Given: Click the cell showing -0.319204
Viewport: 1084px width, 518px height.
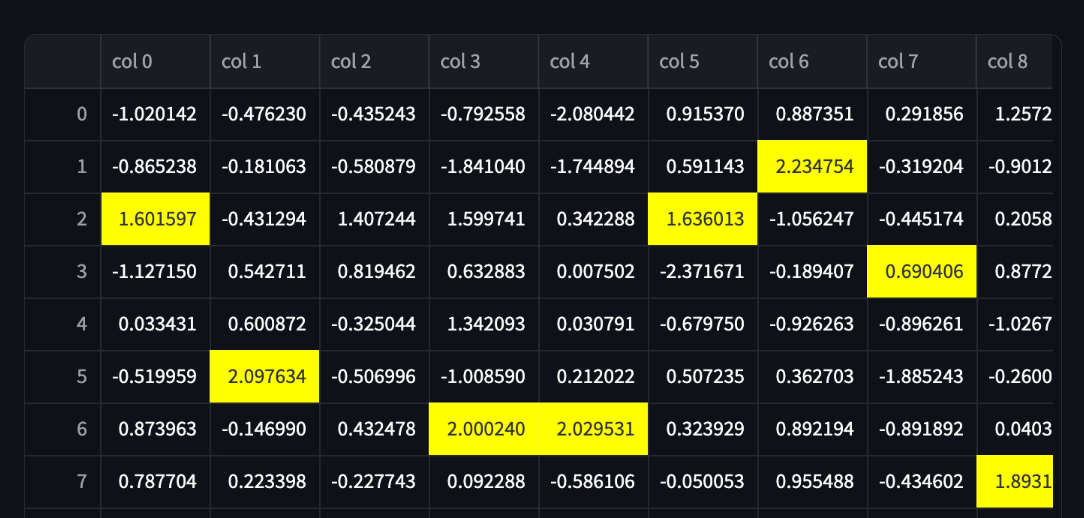Looking at the screenshot, I should pos(922,167).
